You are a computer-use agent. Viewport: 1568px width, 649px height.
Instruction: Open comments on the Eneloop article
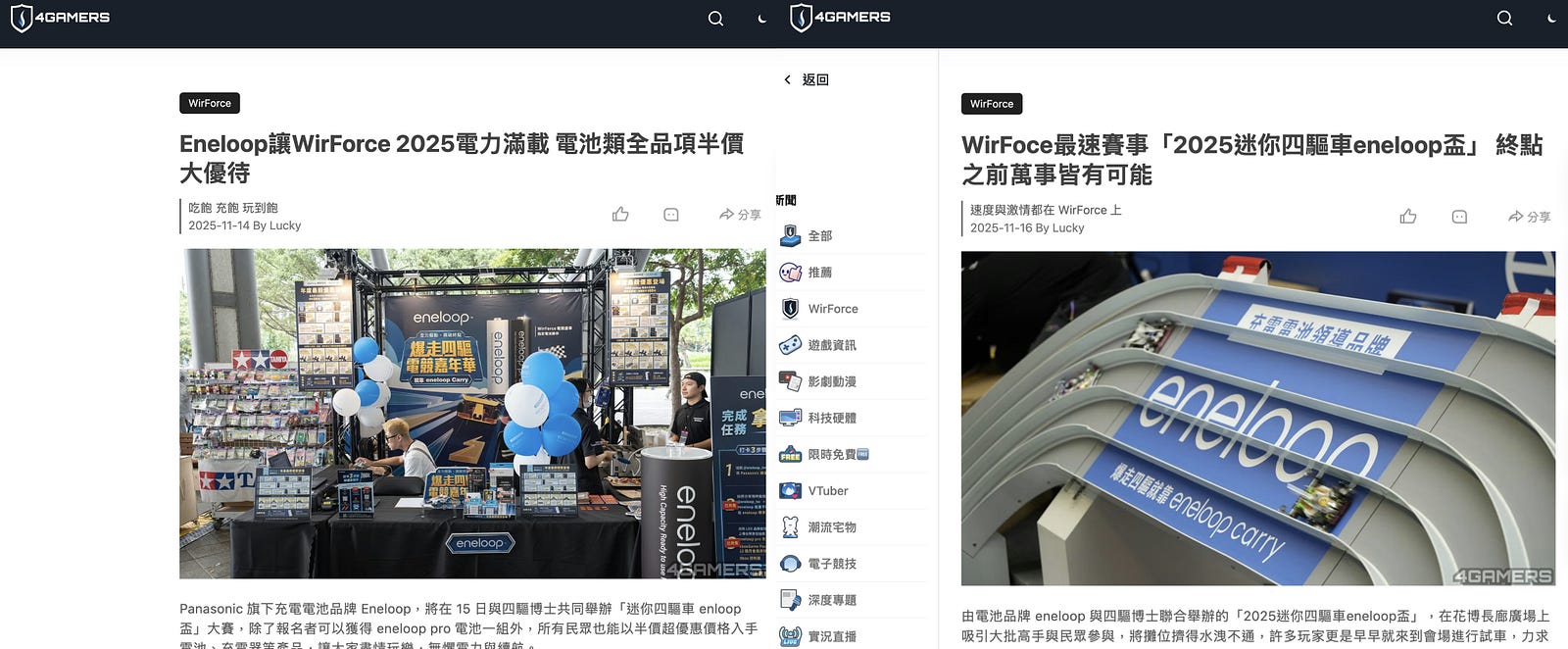[671, 214]
